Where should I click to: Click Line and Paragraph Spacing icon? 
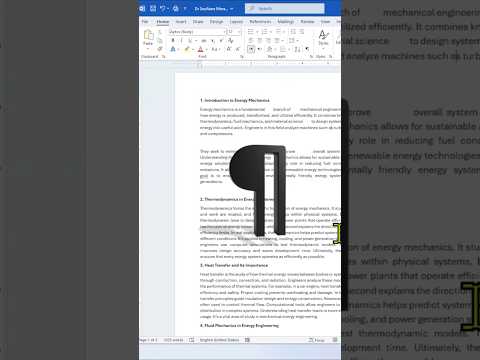click(x=291, y=41)
